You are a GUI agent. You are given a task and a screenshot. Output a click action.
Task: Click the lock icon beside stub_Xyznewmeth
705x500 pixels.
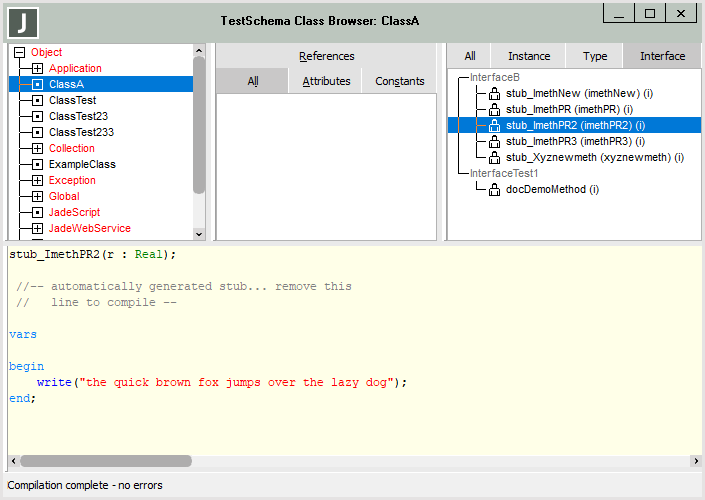click(x=494, y=157)
